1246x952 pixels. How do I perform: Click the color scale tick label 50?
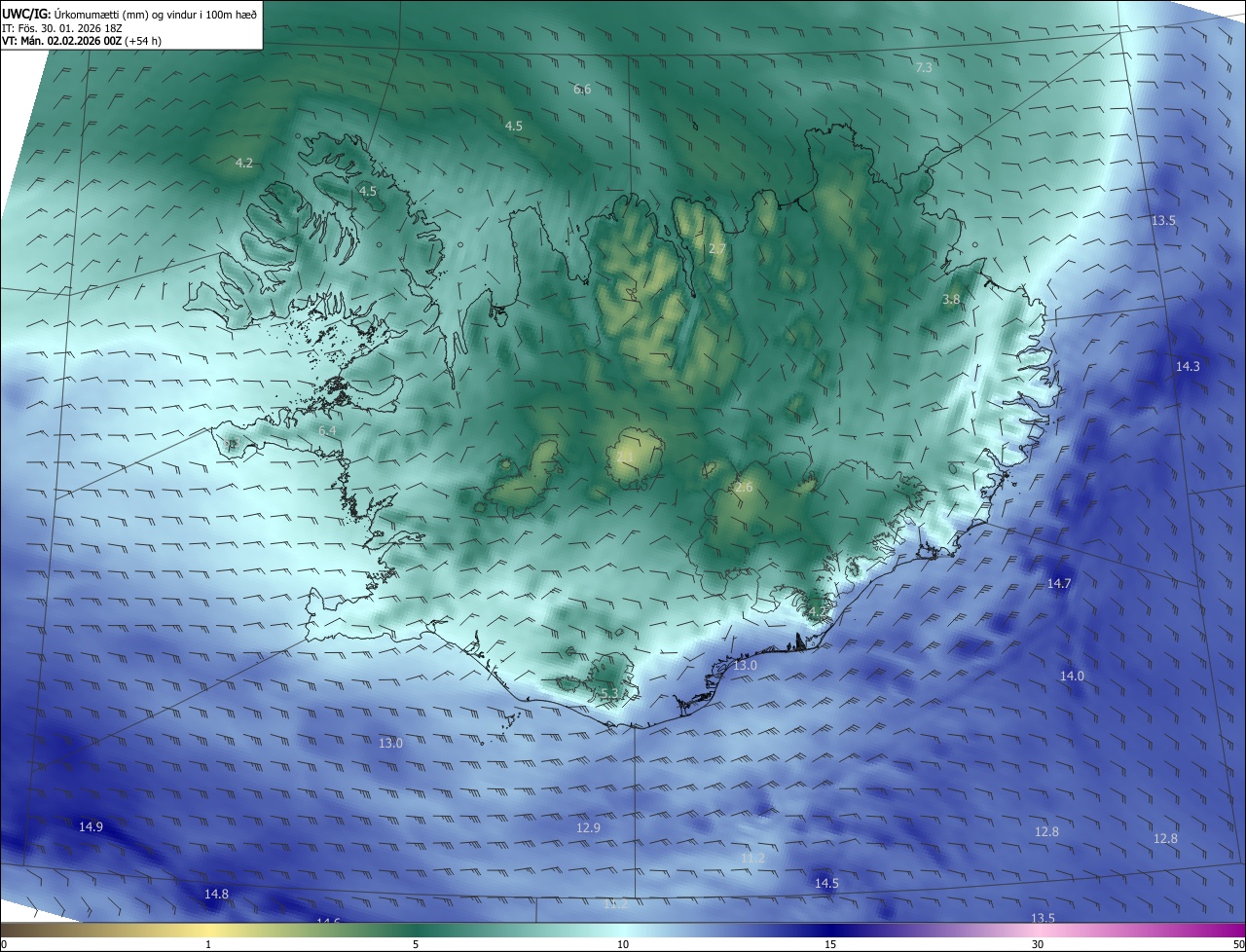click(1239, 944)
